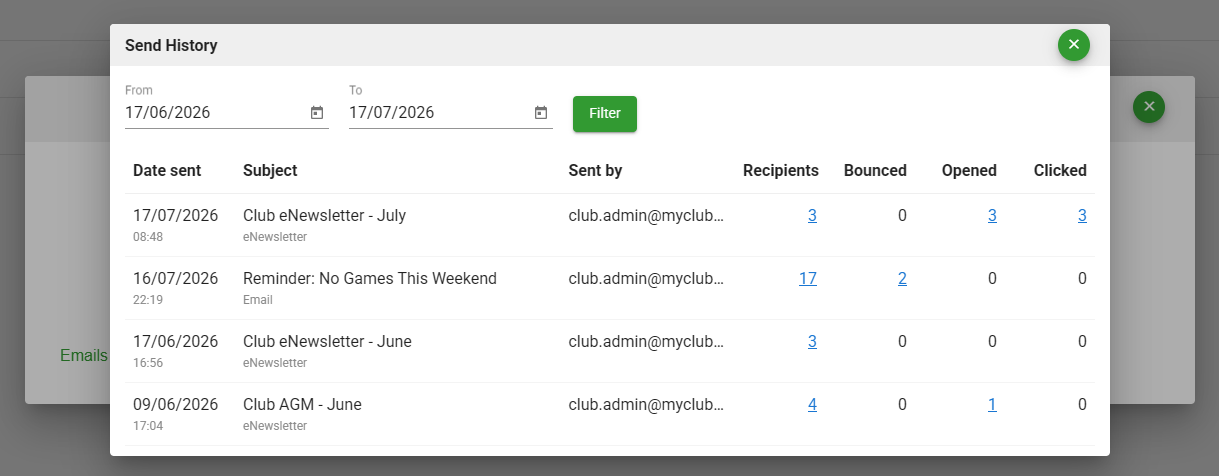This screenshot has width=1219, height=476.
Task: Click the Sent by column header
Action: (x=595, y=170)
